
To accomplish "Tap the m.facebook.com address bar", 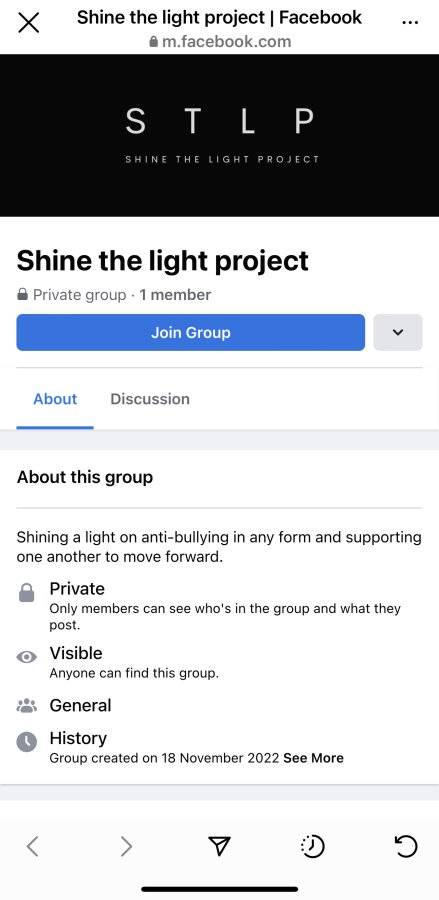I will pos(220,41).
